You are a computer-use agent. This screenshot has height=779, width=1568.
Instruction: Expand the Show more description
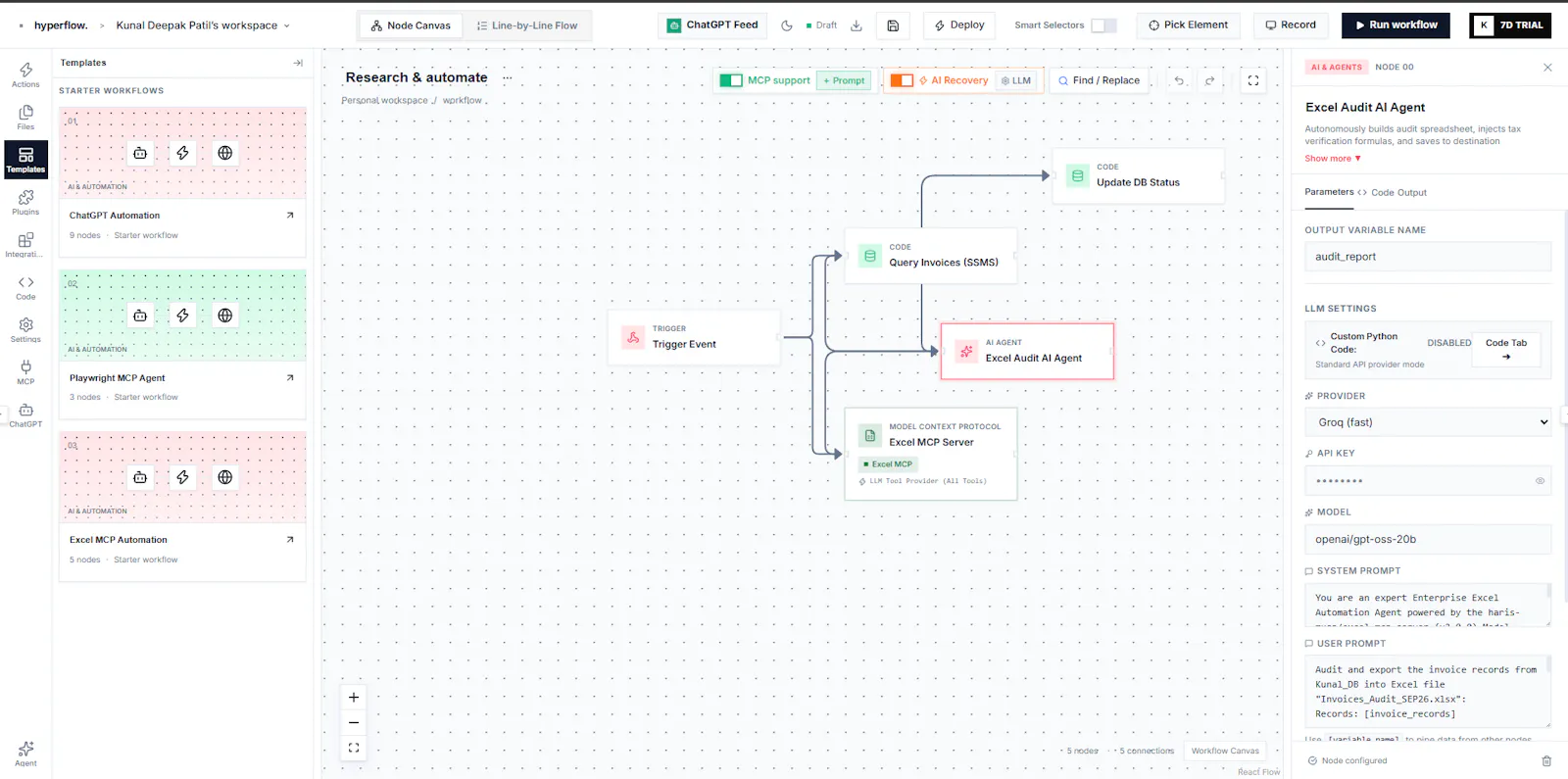click(1333, 159)
